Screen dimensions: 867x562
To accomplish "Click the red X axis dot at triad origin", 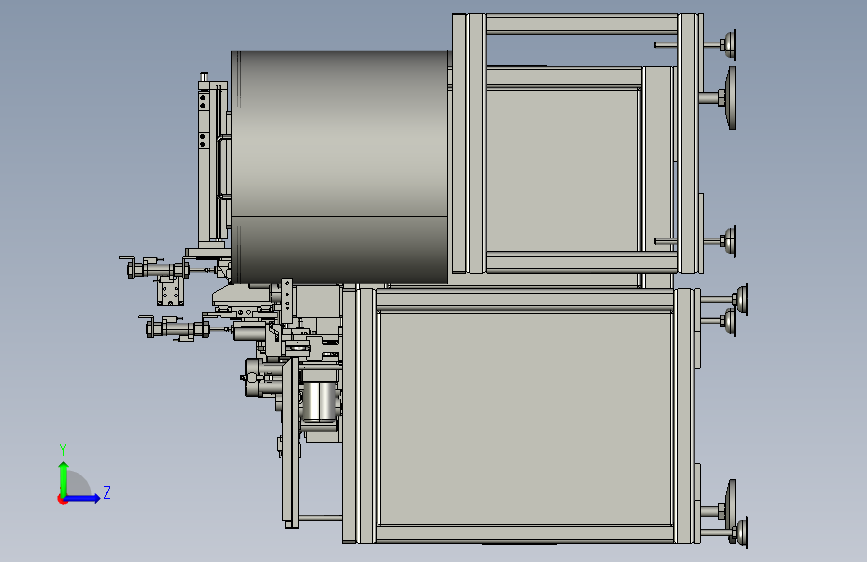I will point(62,499).
